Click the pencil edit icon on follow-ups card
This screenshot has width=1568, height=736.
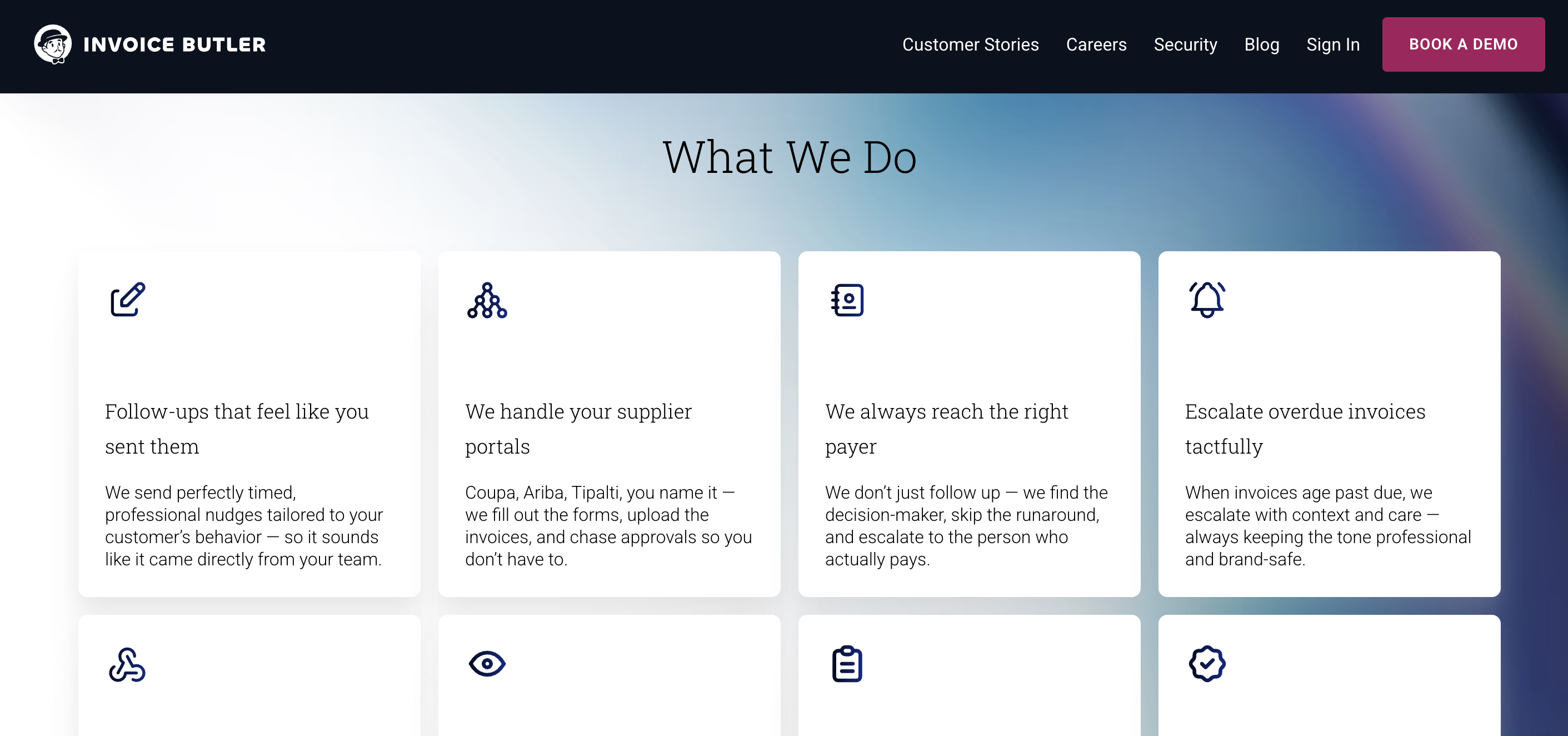pyautogui.click(x=128, y=300)
